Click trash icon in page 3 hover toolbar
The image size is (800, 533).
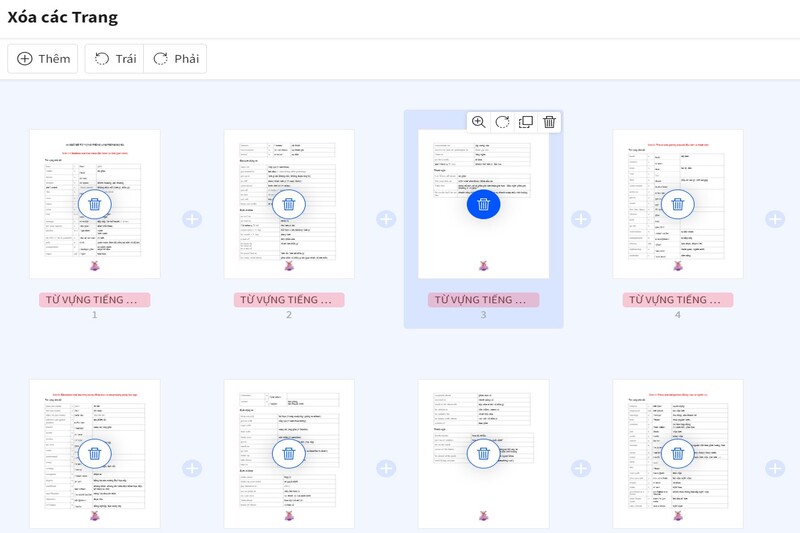click(549, 122)
